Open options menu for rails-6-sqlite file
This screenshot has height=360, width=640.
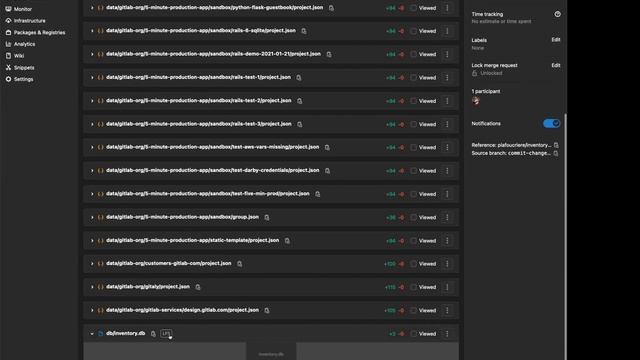coord(447,31)
